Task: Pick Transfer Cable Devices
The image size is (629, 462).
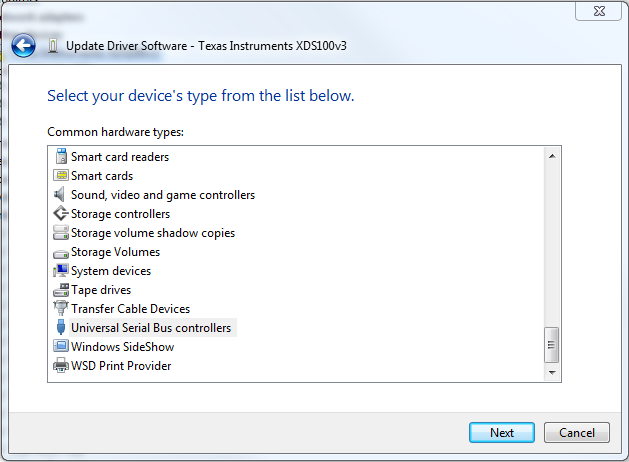Action: pyautogui.click(x=130, y=309)
